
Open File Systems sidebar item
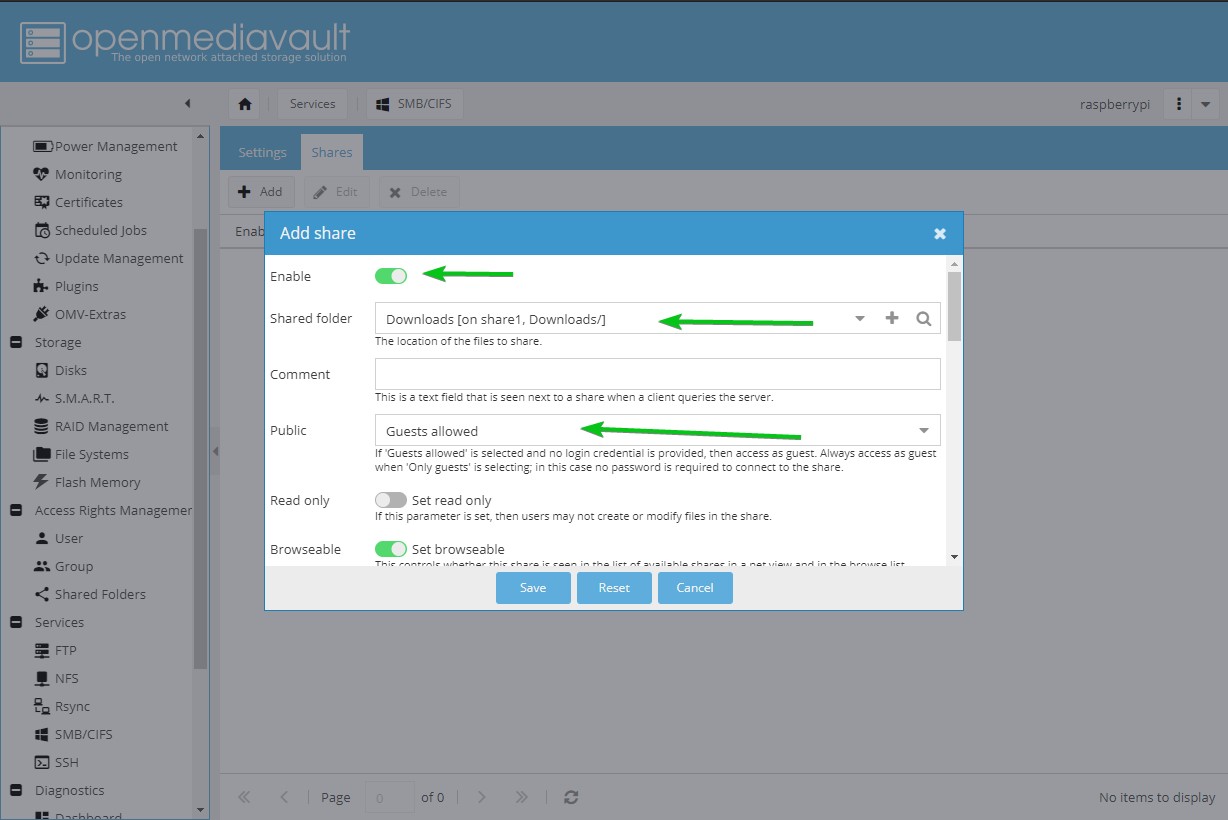(81, 454)
